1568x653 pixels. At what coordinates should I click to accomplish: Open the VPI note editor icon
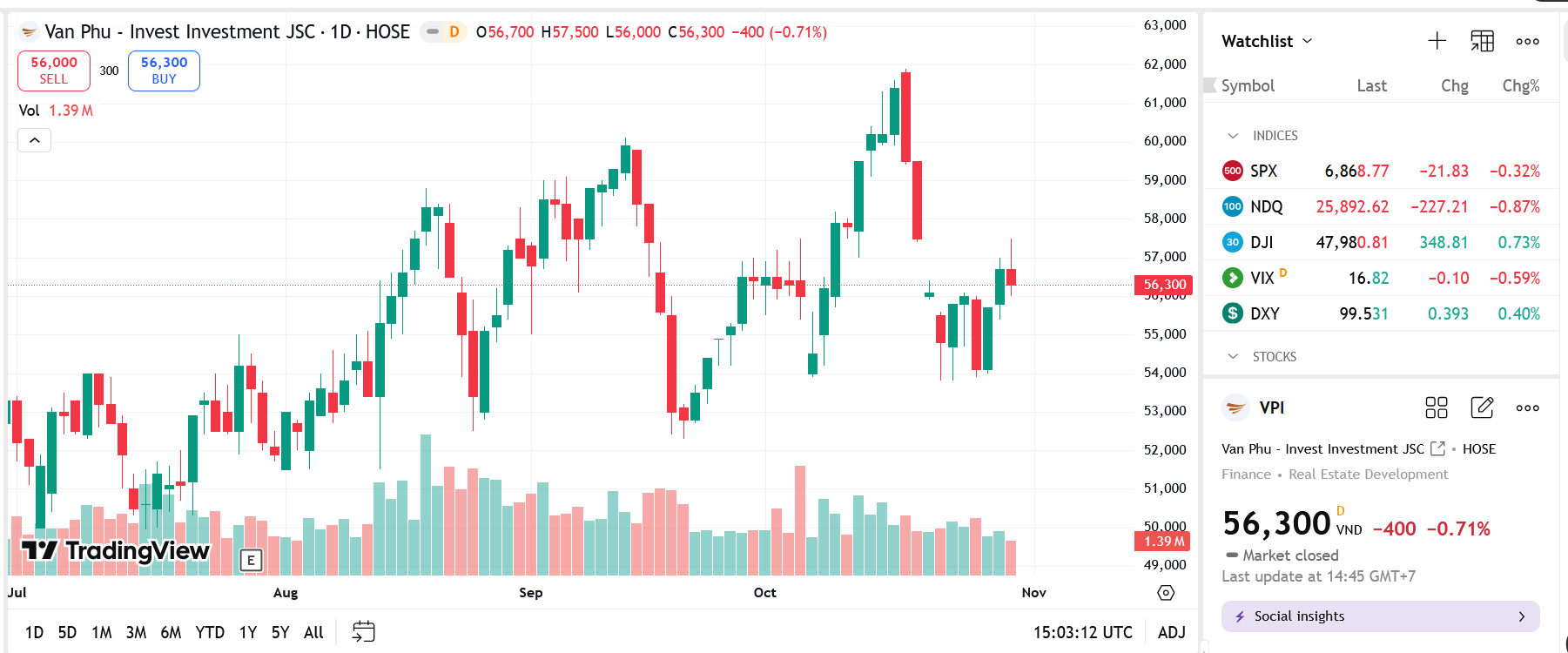click(x=1482, y=407)
